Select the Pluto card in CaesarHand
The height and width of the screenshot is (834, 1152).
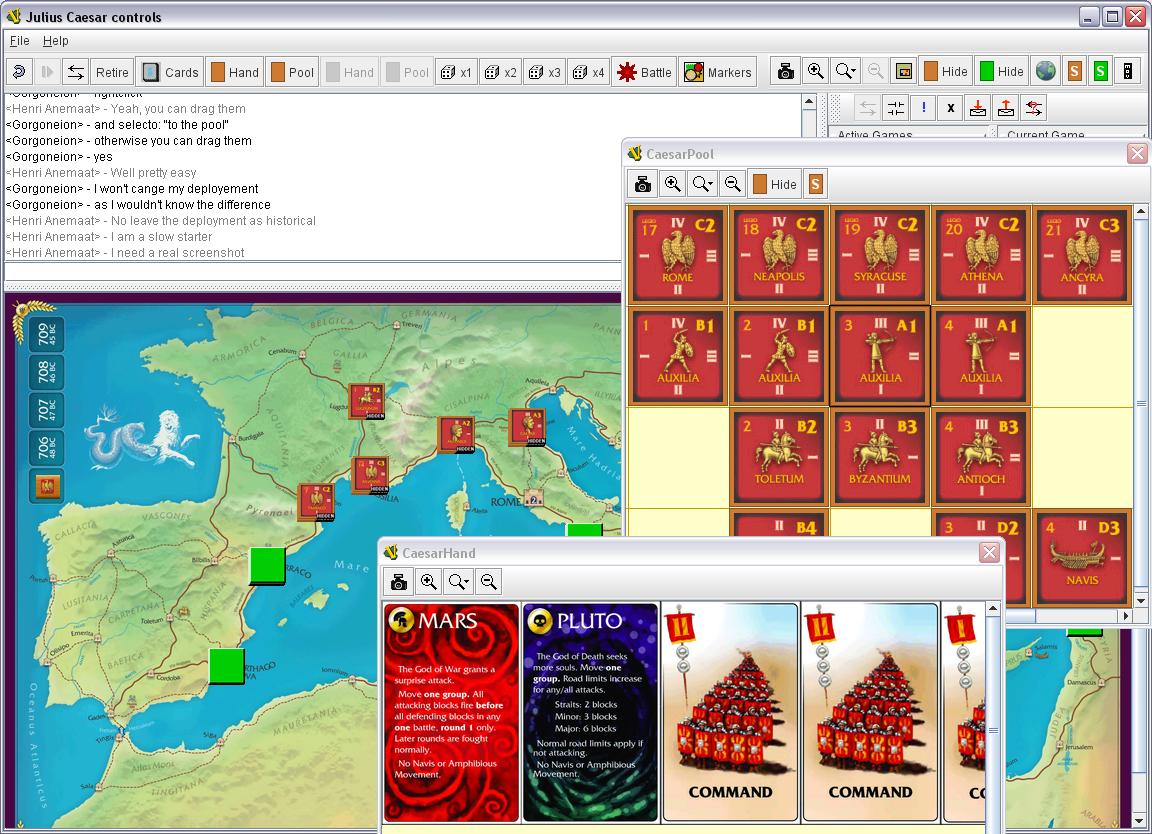pyautogui.click(x=591, y=712)
